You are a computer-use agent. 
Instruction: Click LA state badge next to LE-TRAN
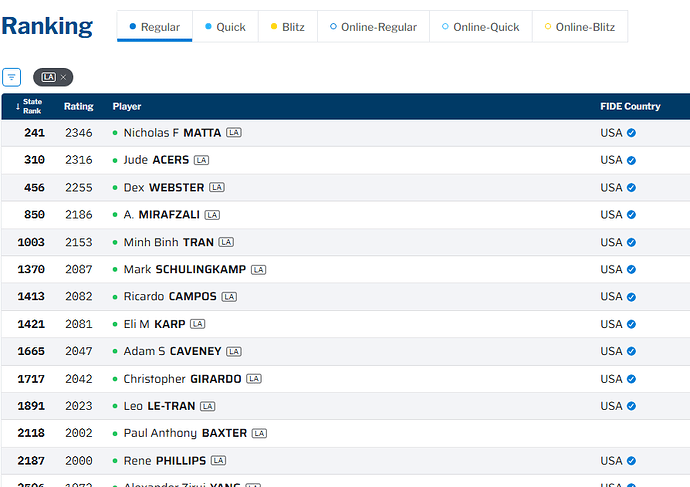(x=208, y=406)
